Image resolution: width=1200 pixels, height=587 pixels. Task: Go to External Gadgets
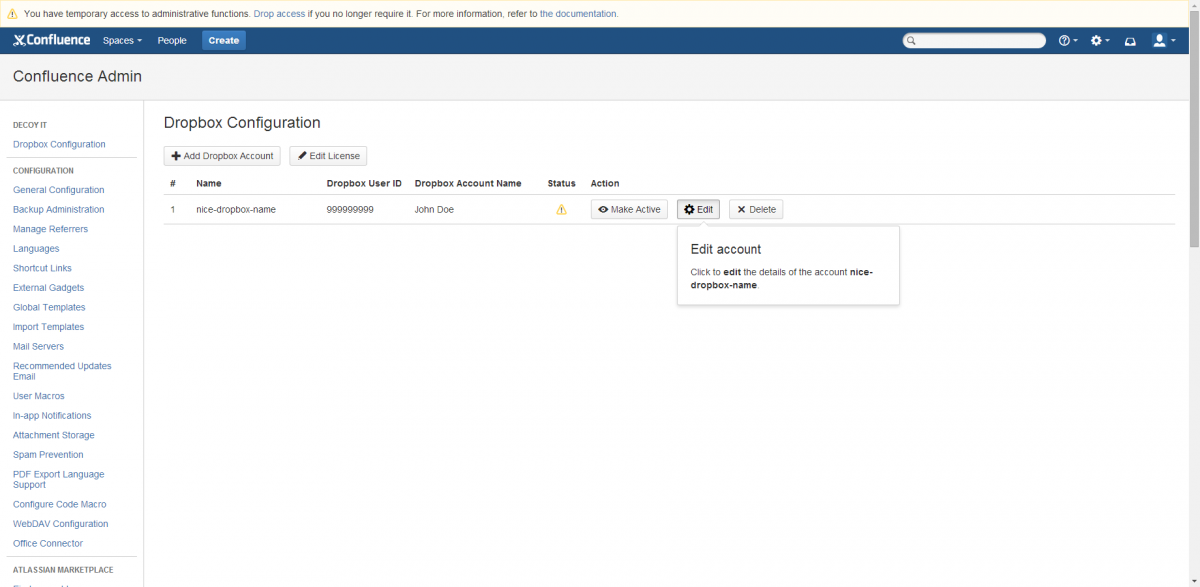[x=48, y=288]
